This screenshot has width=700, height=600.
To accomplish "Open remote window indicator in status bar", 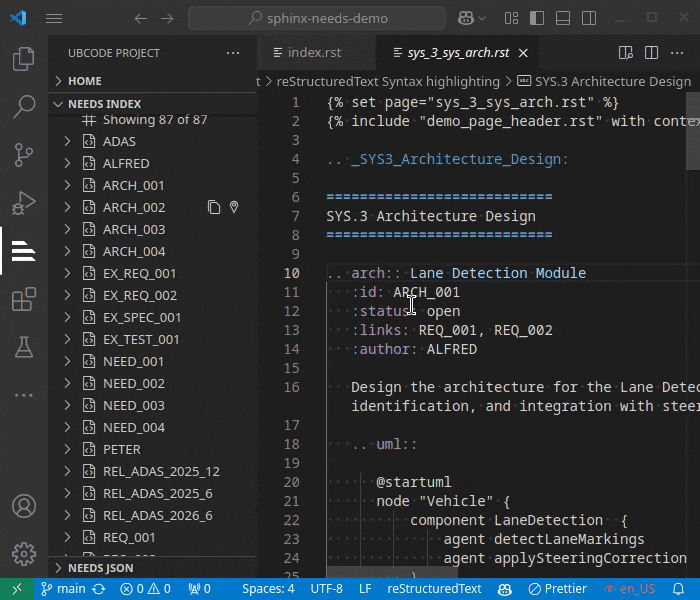I will coord(17,589).
